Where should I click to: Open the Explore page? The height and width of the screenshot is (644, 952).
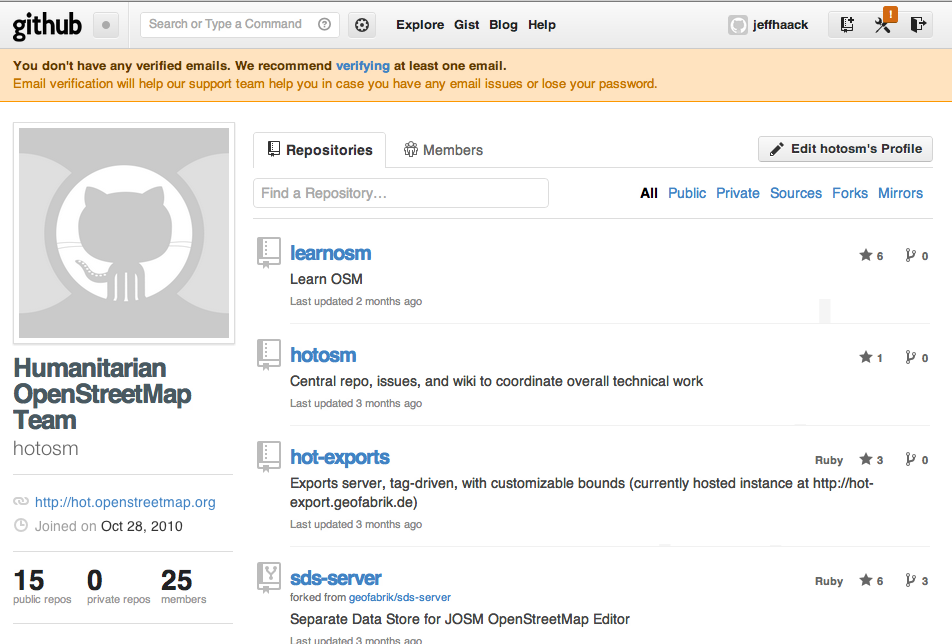(419, 24)
